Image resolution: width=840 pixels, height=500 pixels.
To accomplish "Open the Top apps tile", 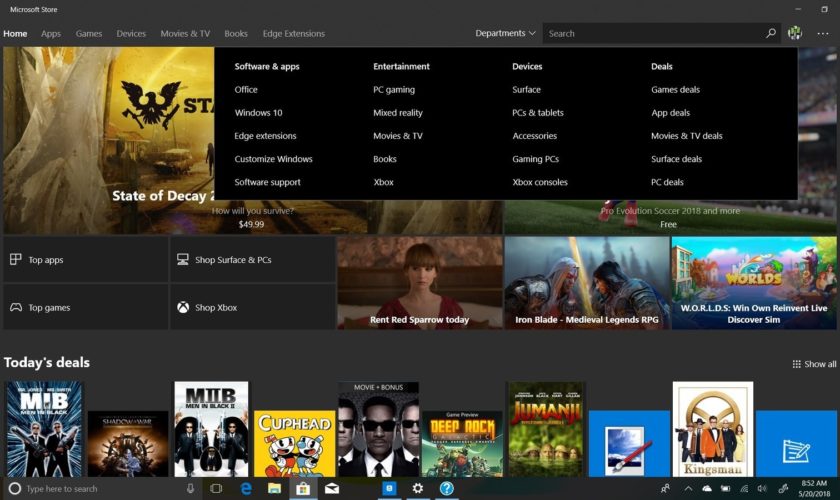I will coord(85,260).
